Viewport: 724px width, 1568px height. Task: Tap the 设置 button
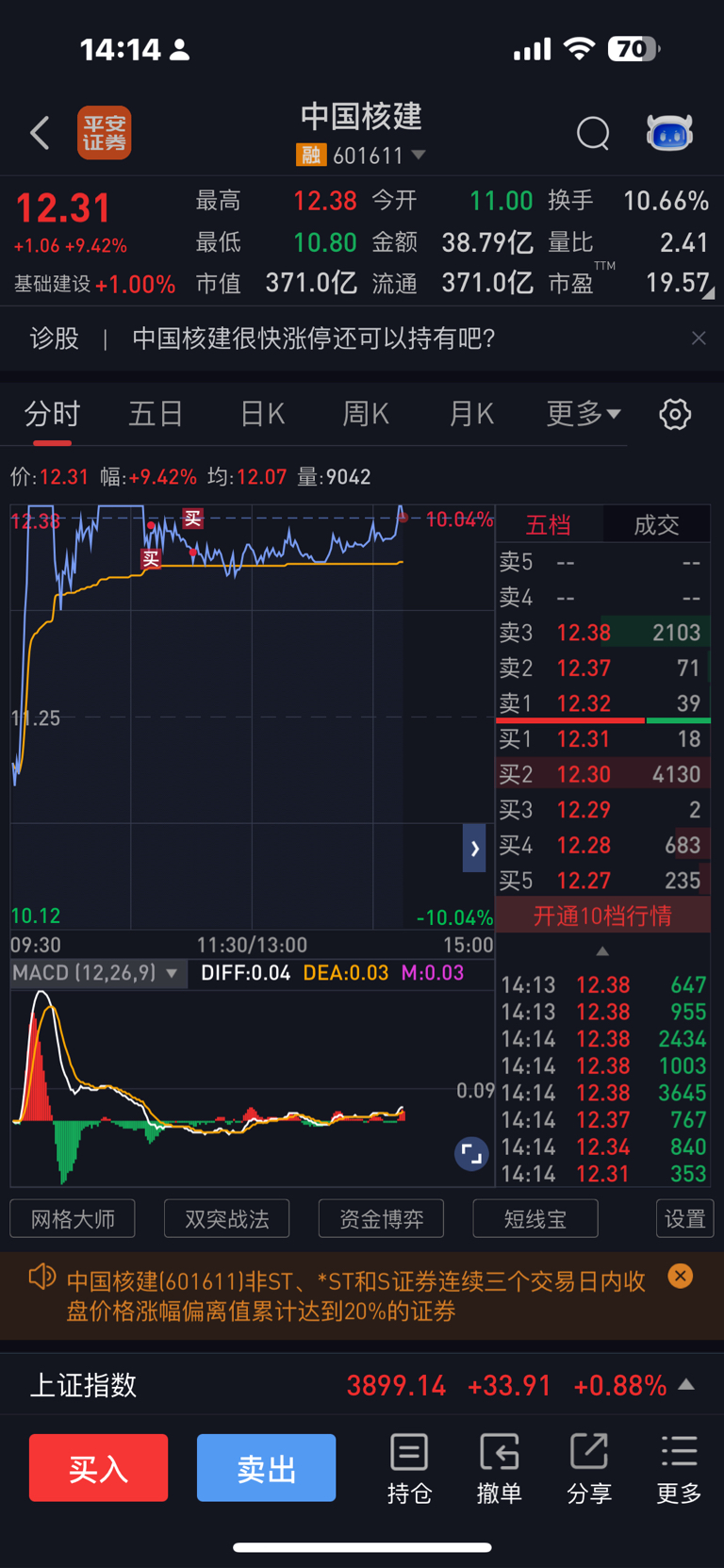(685, 1218)
